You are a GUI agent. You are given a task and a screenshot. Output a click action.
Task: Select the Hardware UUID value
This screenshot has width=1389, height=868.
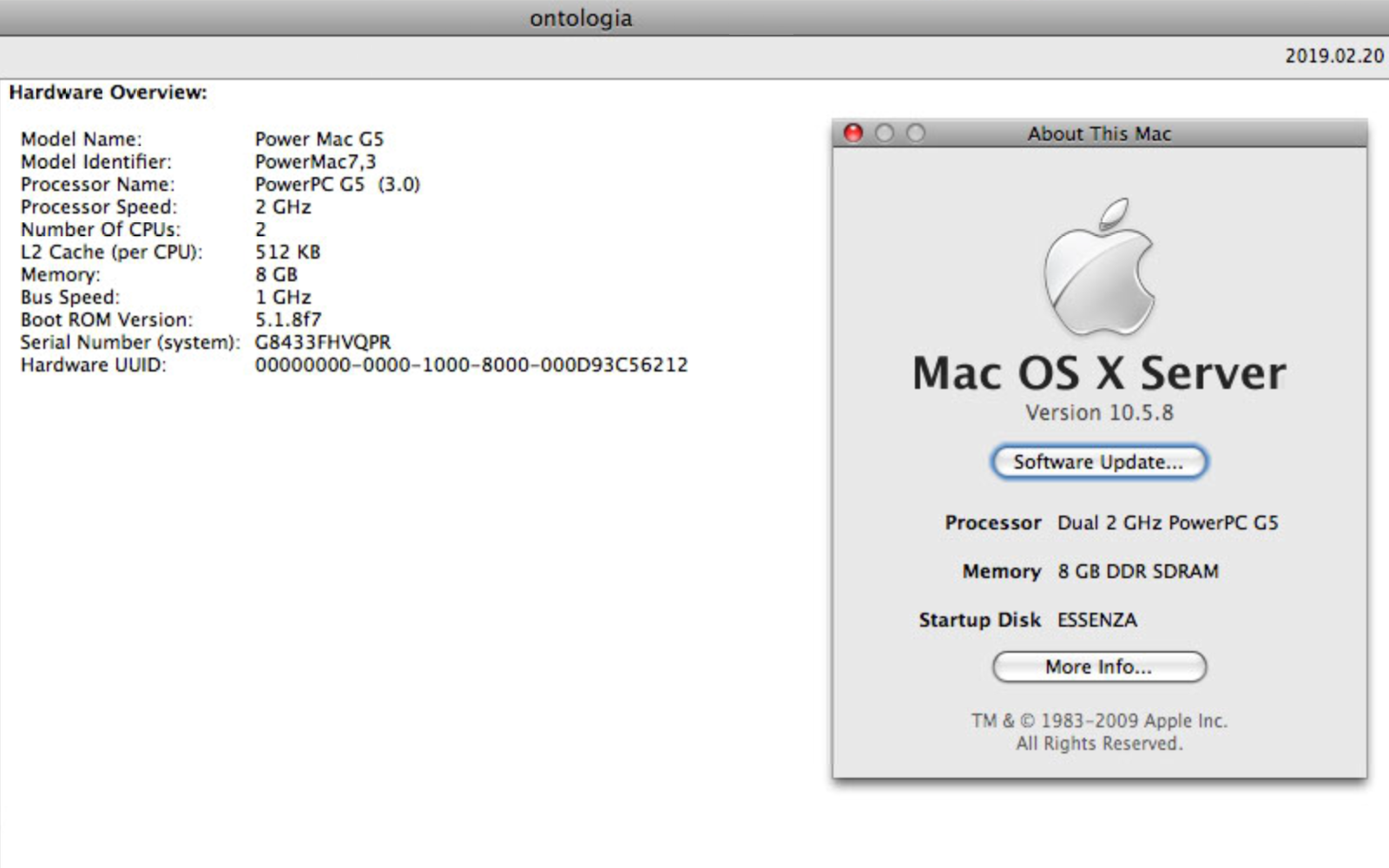[471, 365]
